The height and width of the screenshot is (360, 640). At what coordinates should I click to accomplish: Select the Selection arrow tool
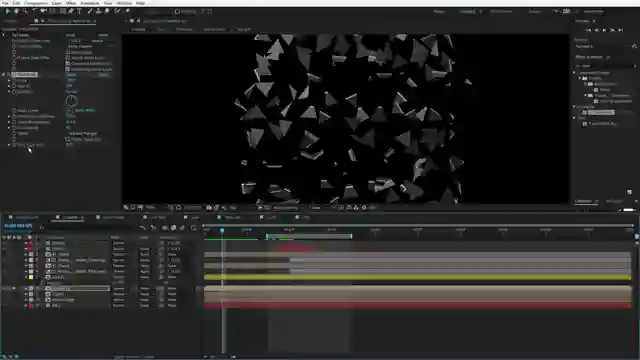tap(7, 11)
